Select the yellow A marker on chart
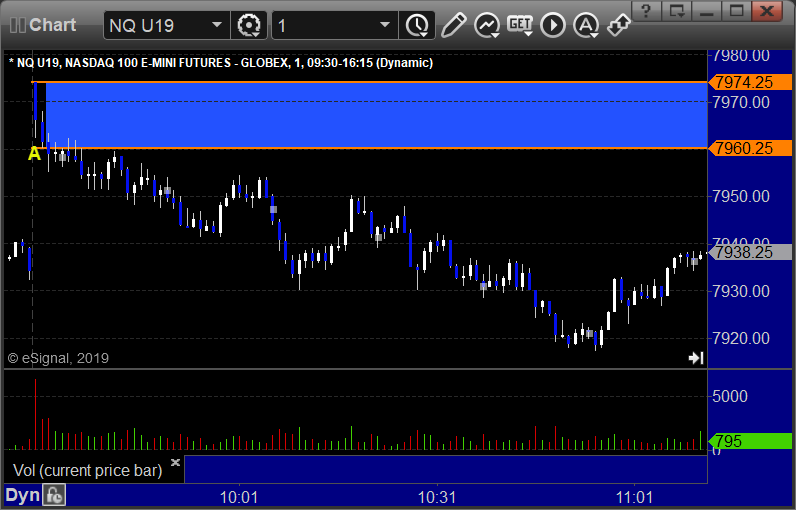Screen dimensions: 796x510 [34, 153]
